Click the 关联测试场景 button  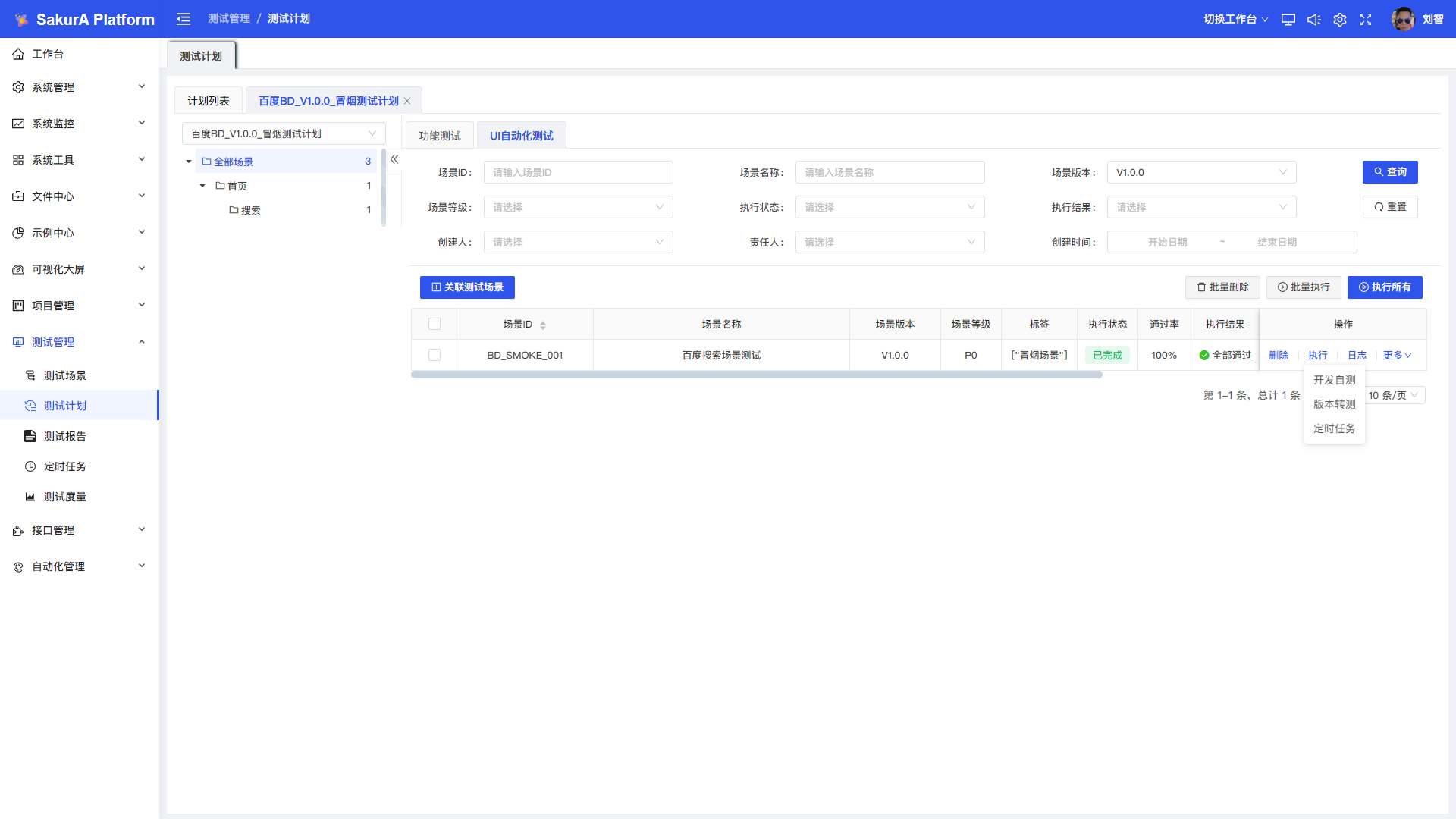[467, 287]
